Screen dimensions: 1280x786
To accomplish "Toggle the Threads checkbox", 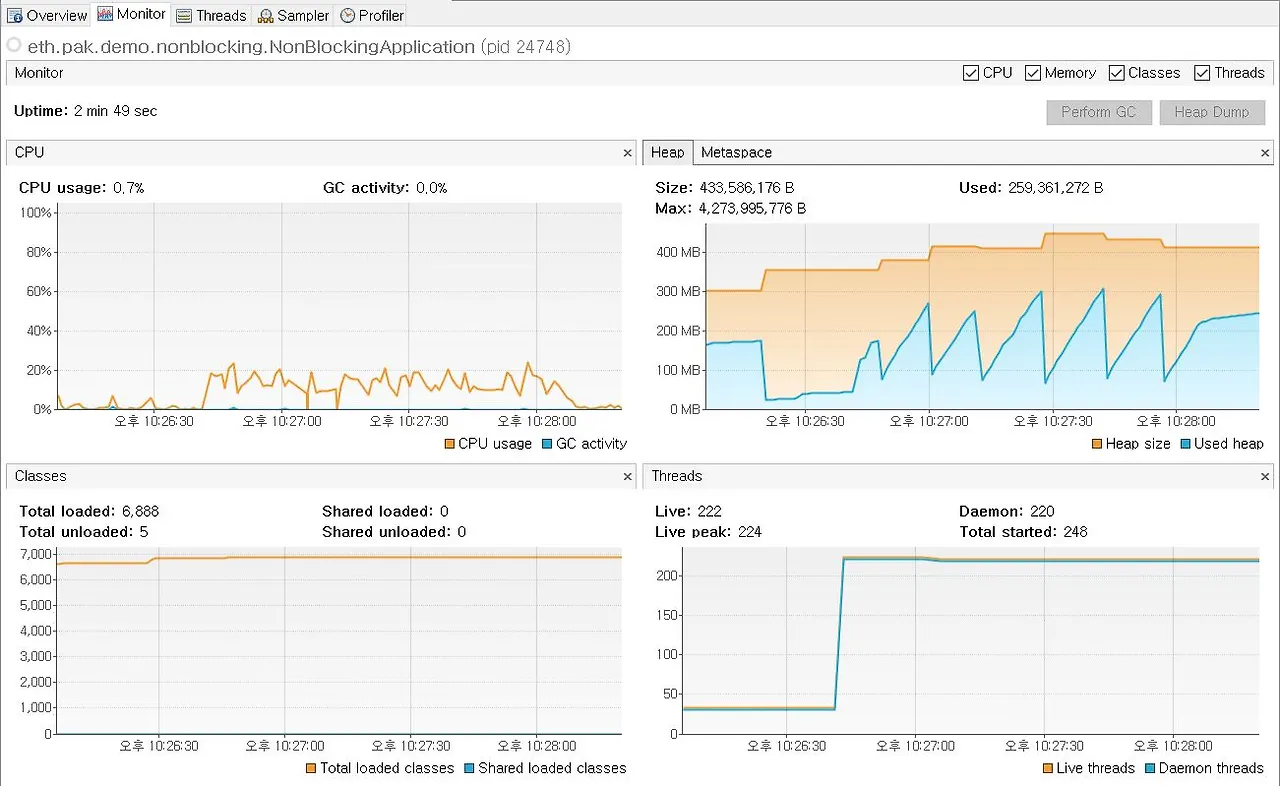I will click(1202, 73).
